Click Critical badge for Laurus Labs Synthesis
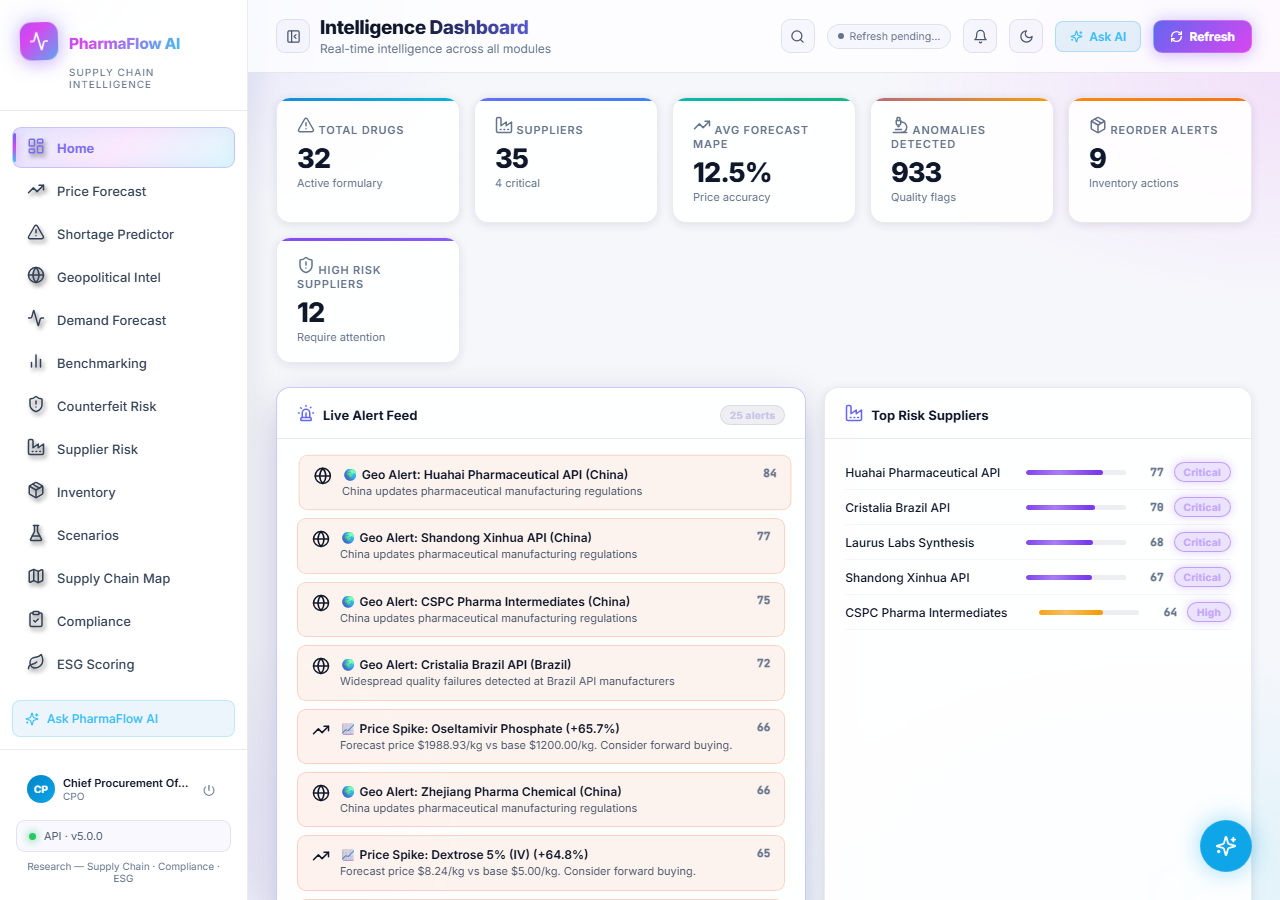The image size is (1280, 900). point(1202,542)
